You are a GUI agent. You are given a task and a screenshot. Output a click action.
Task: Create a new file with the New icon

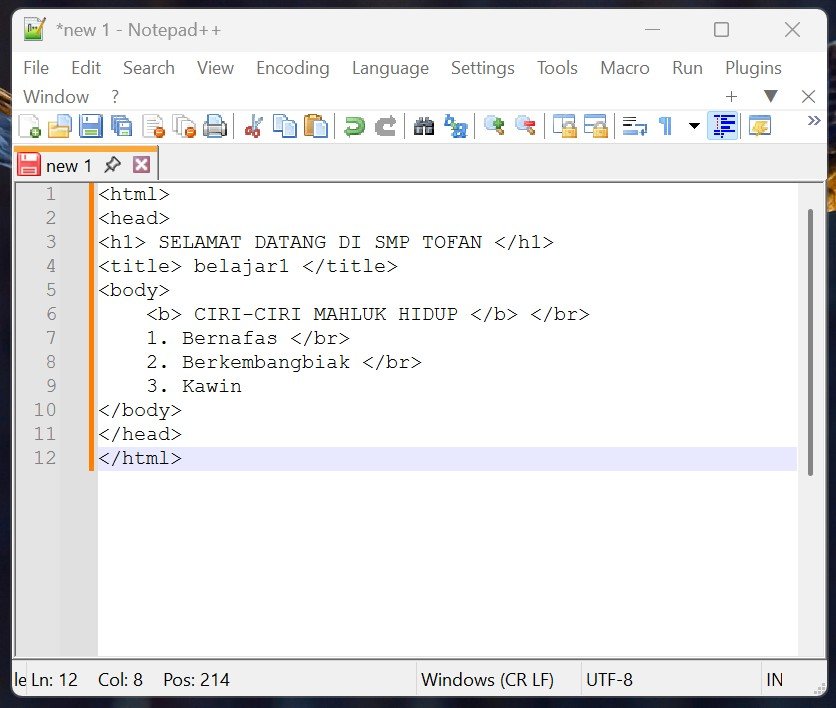[x=31, y=125]
